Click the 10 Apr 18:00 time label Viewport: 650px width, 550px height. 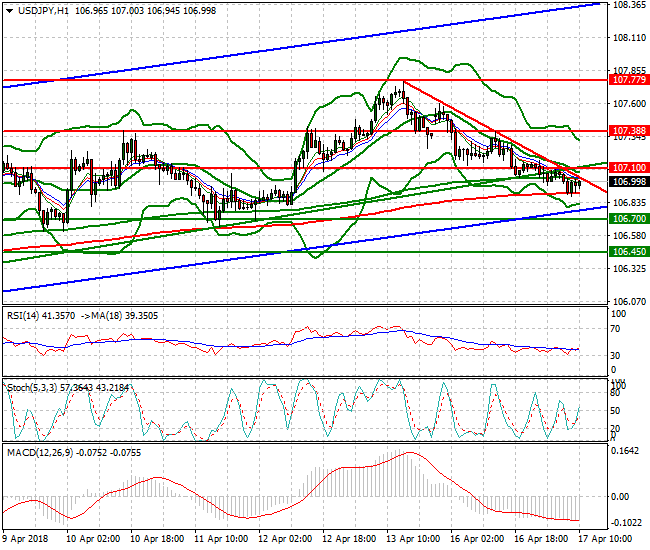[x=157, y=539]
